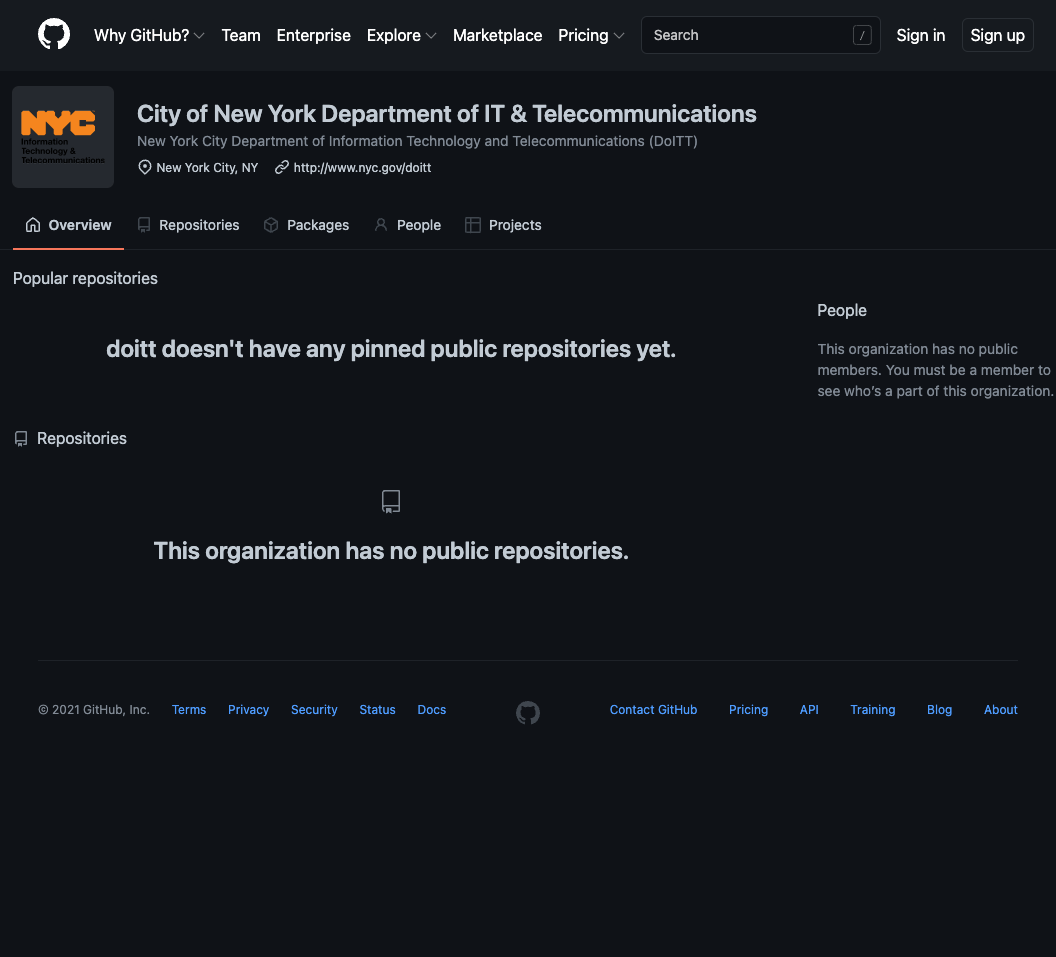Open the nyc.gov/doitt website link
Viewport: 1056px width, 957px height.
click(362, 168)
